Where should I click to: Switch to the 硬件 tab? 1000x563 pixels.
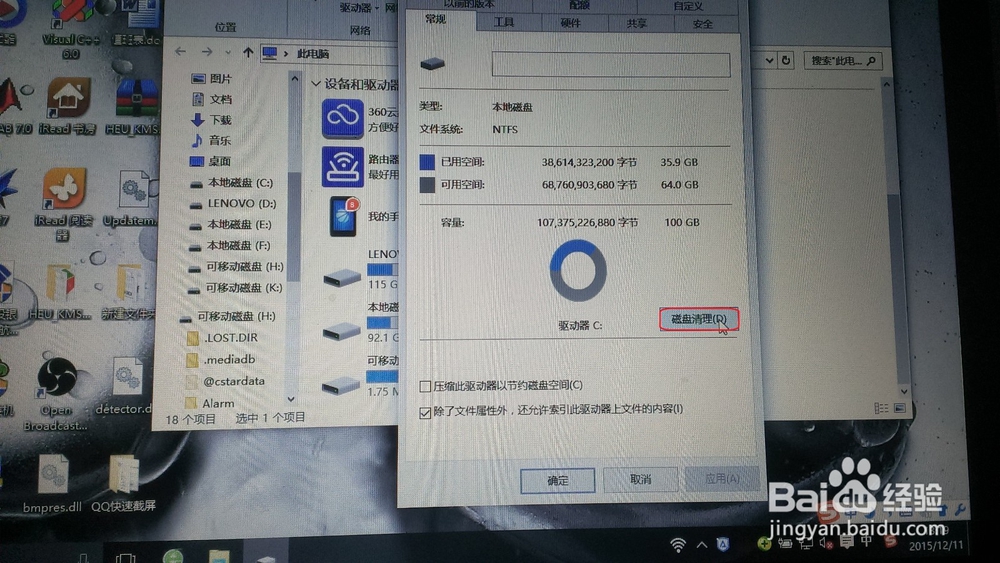570,23
